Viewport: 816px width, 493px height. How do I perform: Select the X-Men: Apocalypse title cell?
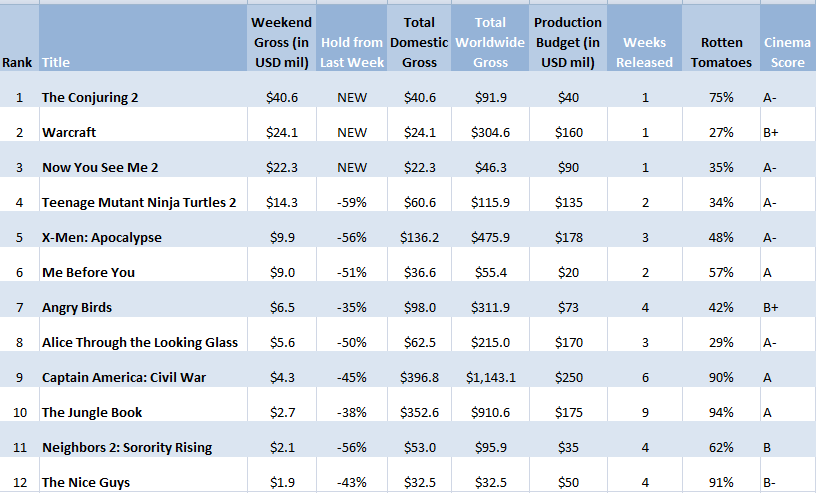[x=101, y=238]
